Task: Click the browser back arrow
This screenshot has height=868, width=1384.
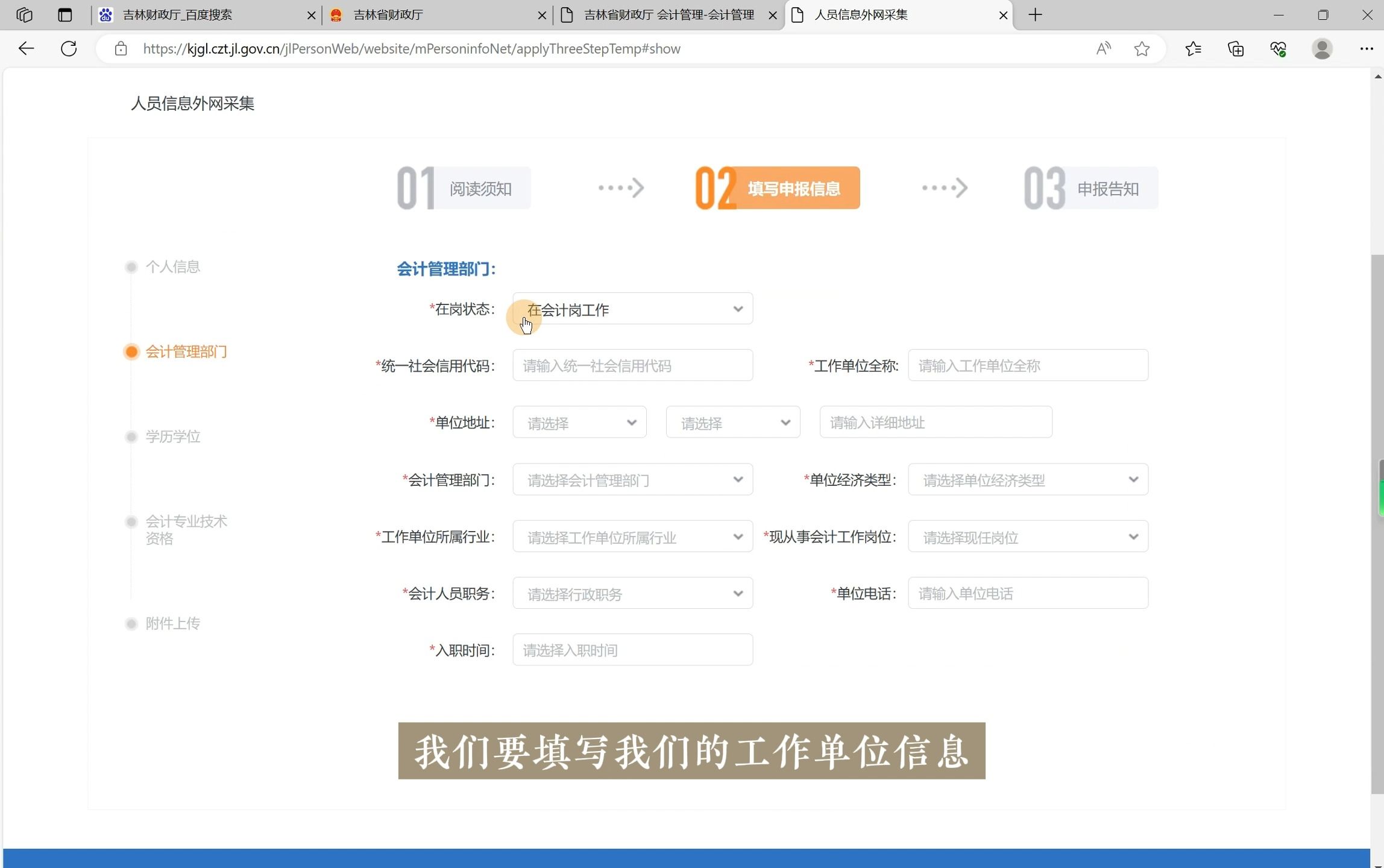Action: coord(27,49)
